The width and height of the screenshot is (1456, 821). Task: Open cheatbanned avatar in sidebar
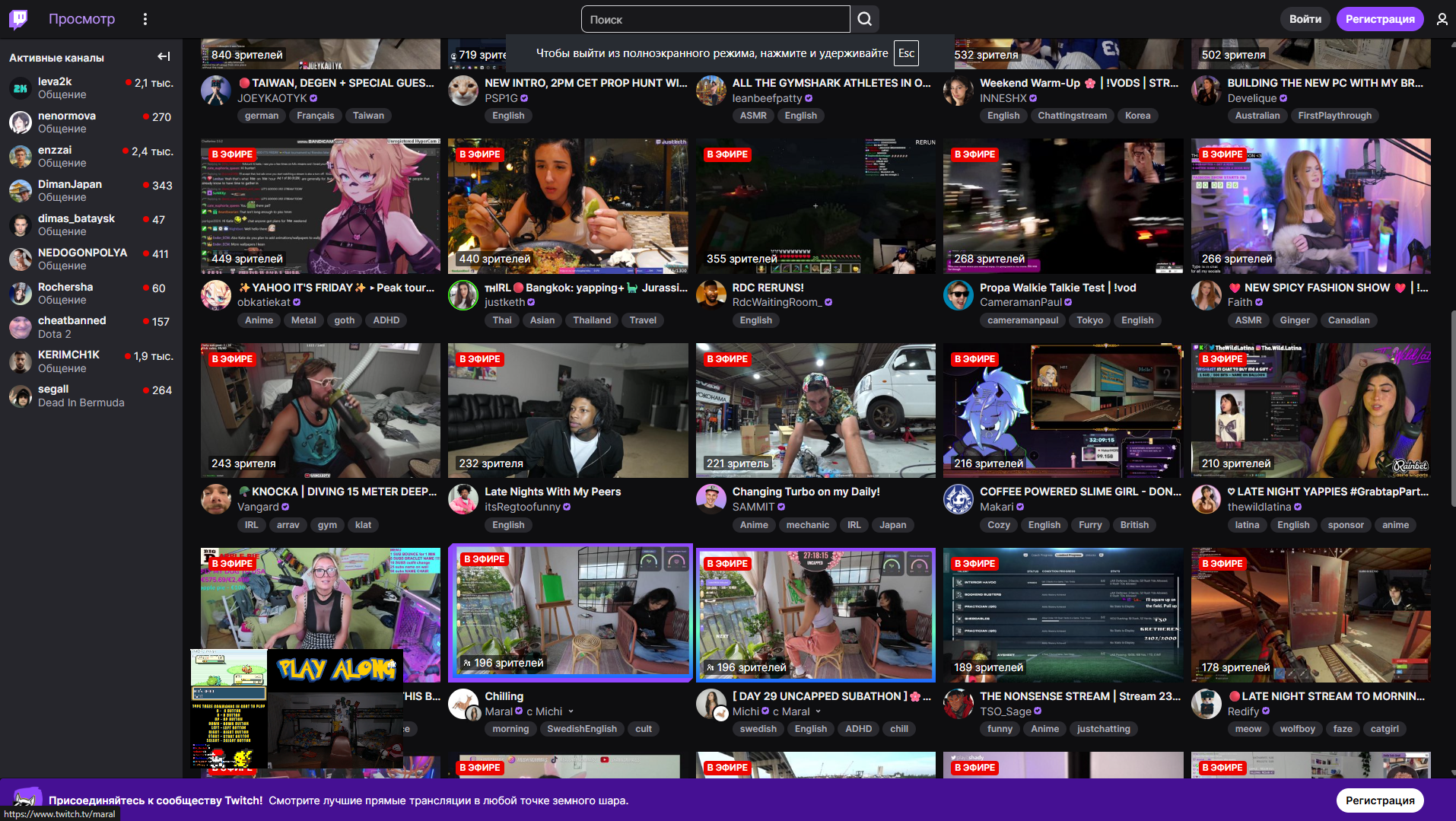point(21,328)
